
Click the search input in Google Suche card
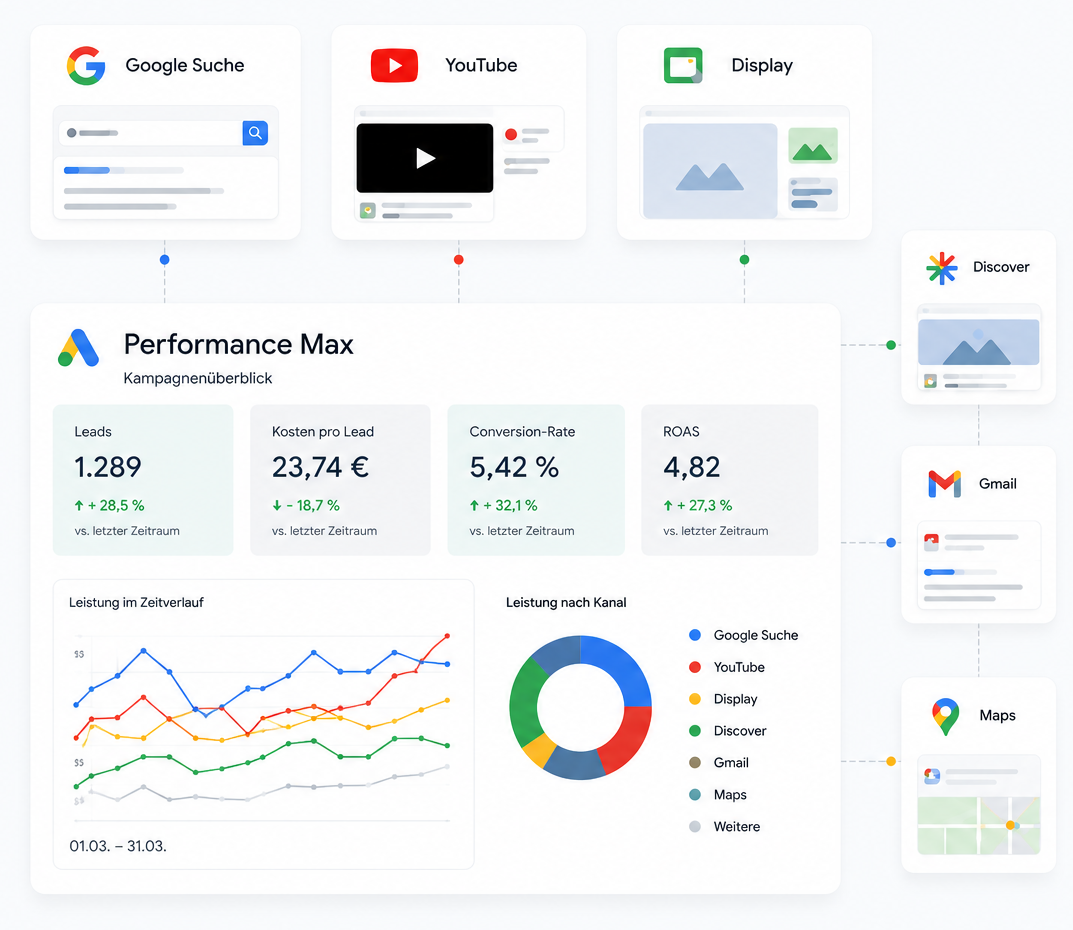point(151,133)
